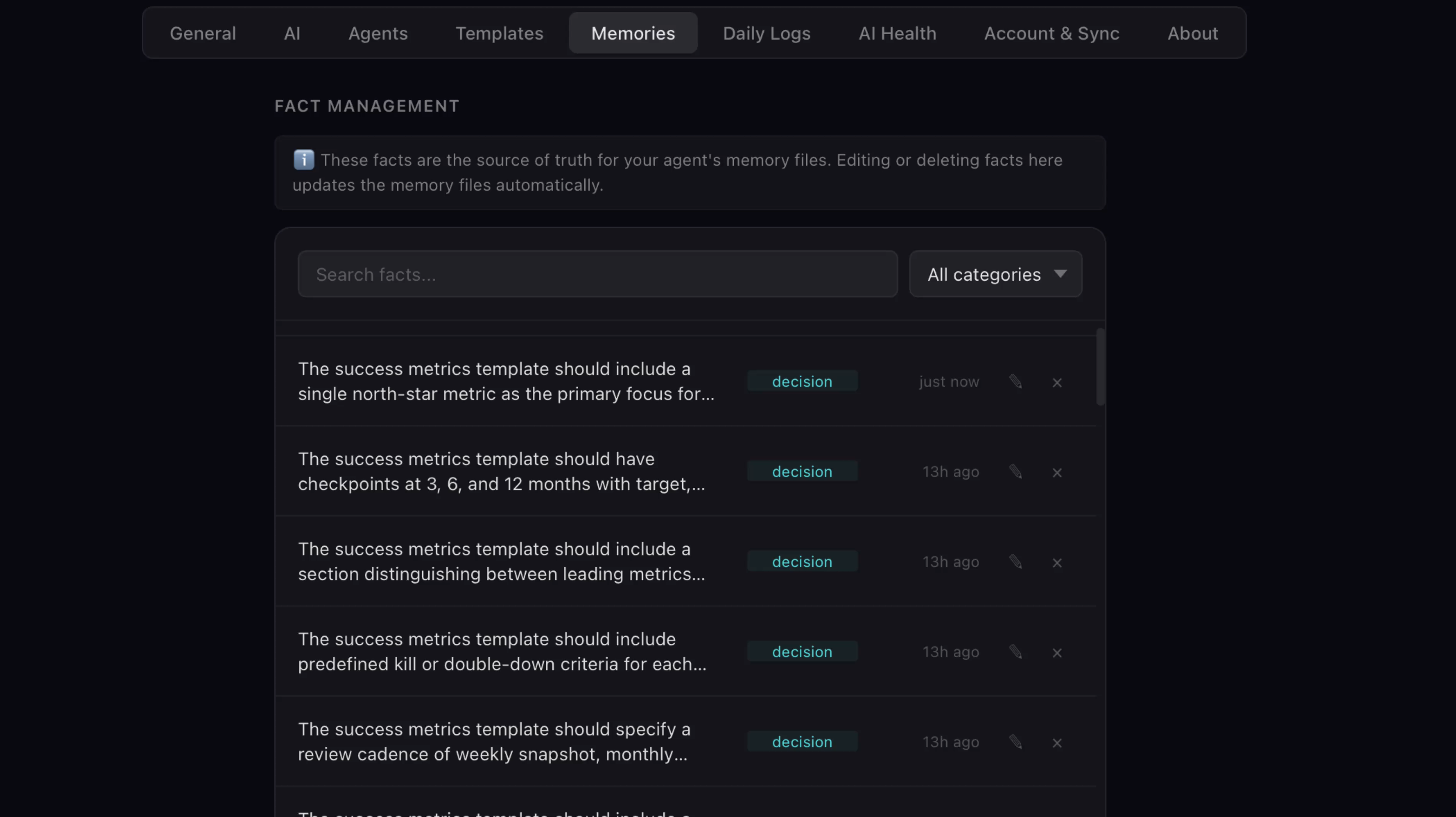Edit the kill or double-down criteria fact
The image size is (1456, 817).
click(1016, 652)
